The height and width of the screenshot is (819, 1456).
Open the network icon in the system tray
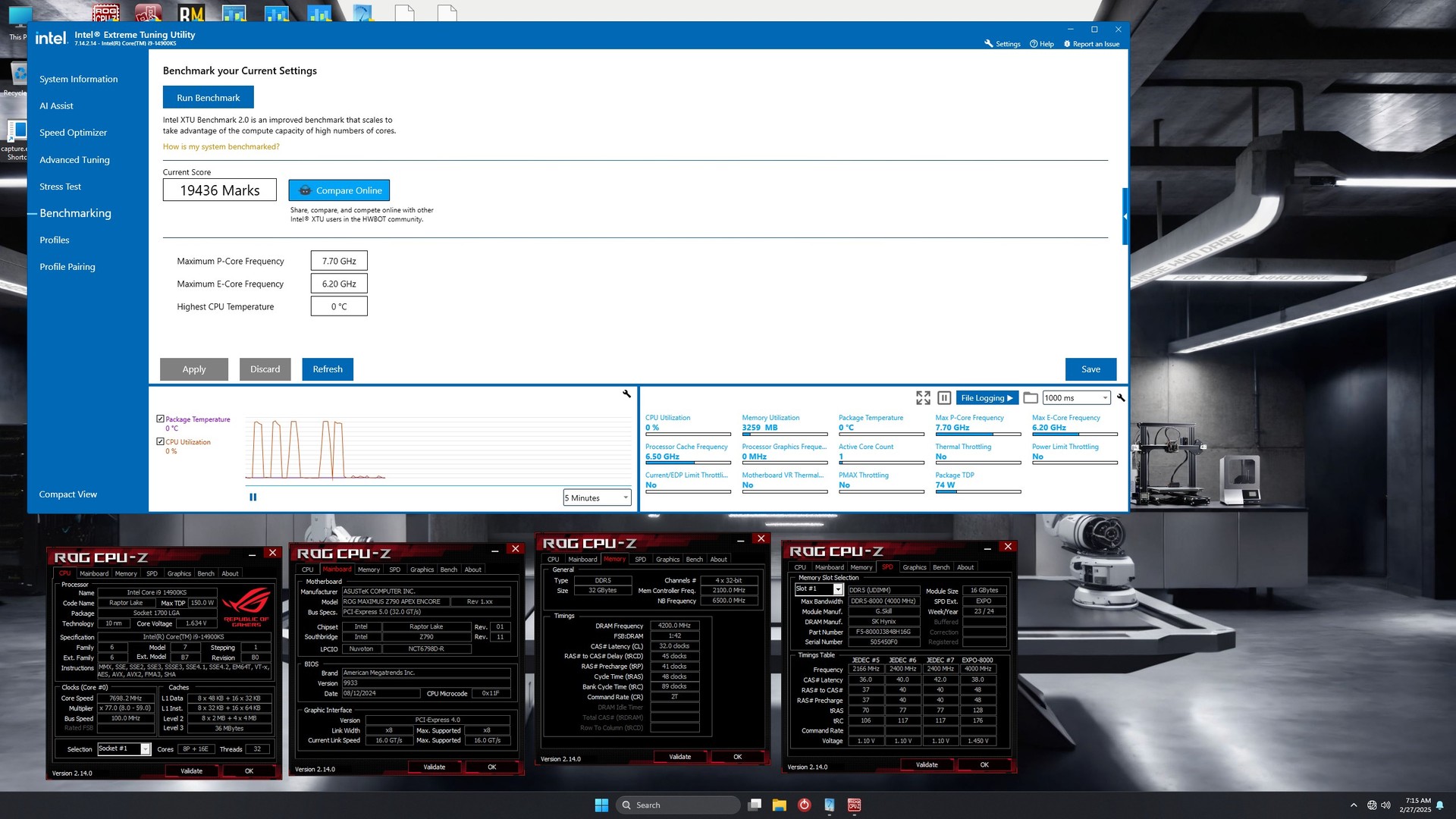pos(1372,805)
